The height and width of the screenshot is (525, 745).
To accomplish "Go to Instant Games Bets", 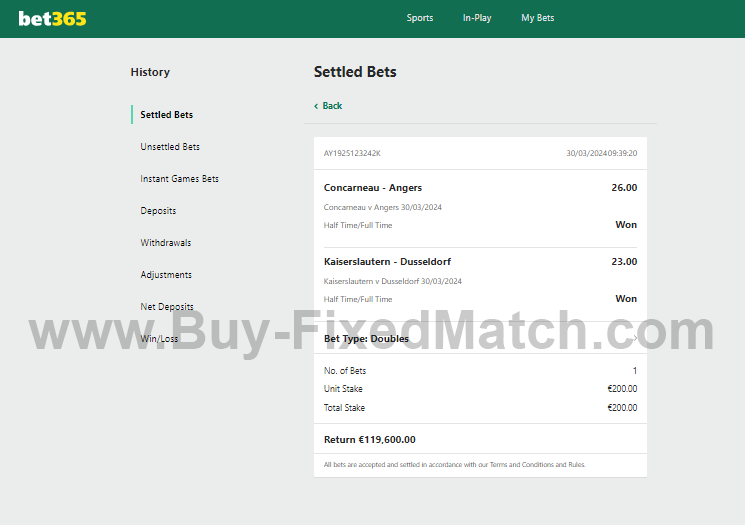I will point(179,179).
